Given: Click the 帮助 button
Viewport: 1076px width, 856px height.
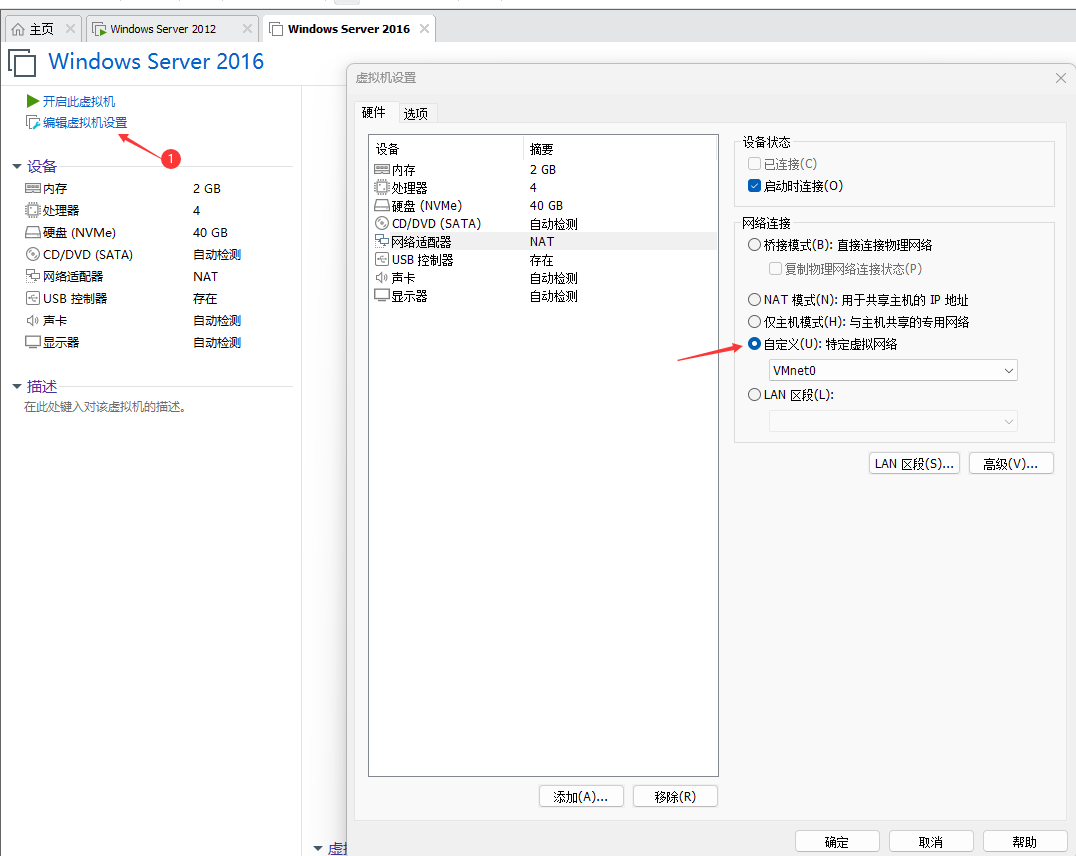Looking at the screenshot, I should pyautogui.click(x=1025, y=842).
